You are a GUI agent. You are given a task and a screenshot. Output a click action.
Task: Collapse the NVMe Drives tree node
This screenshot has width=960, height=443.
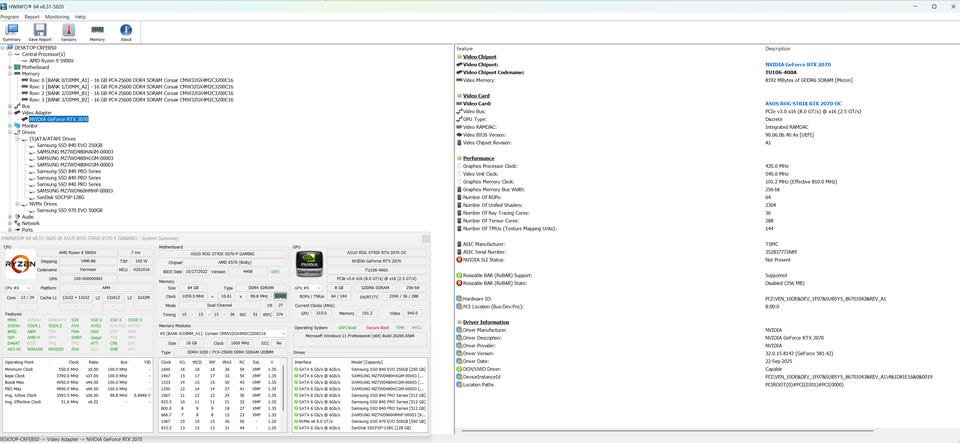pyautogui.click(x=17, y=204)
